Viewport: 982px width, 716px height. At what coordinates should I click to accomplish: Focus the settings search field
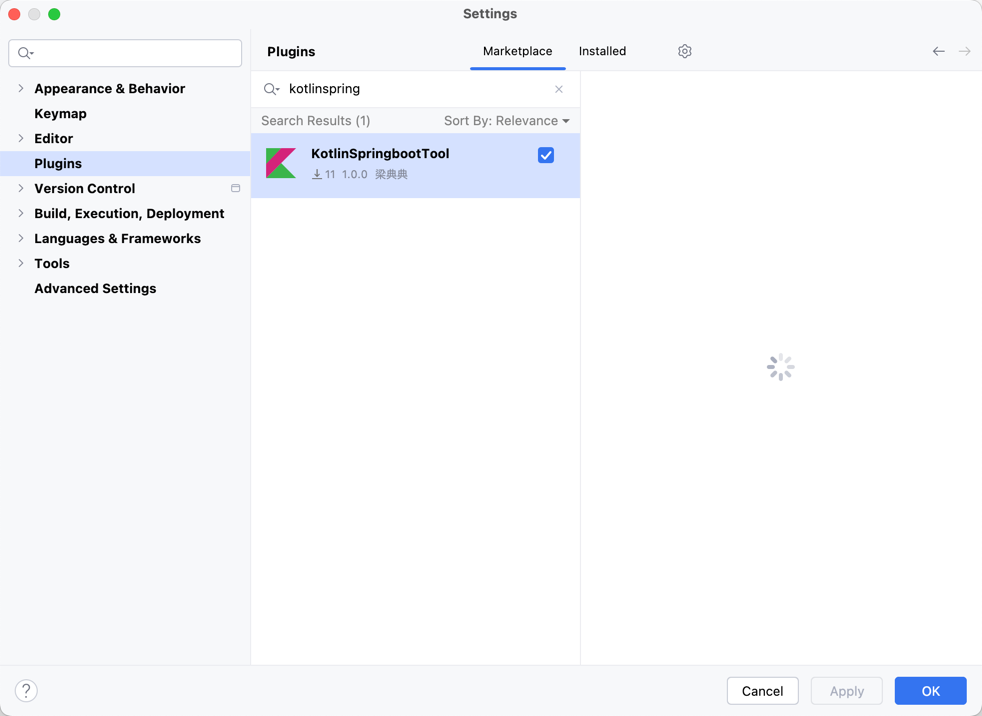click(125, 53)
